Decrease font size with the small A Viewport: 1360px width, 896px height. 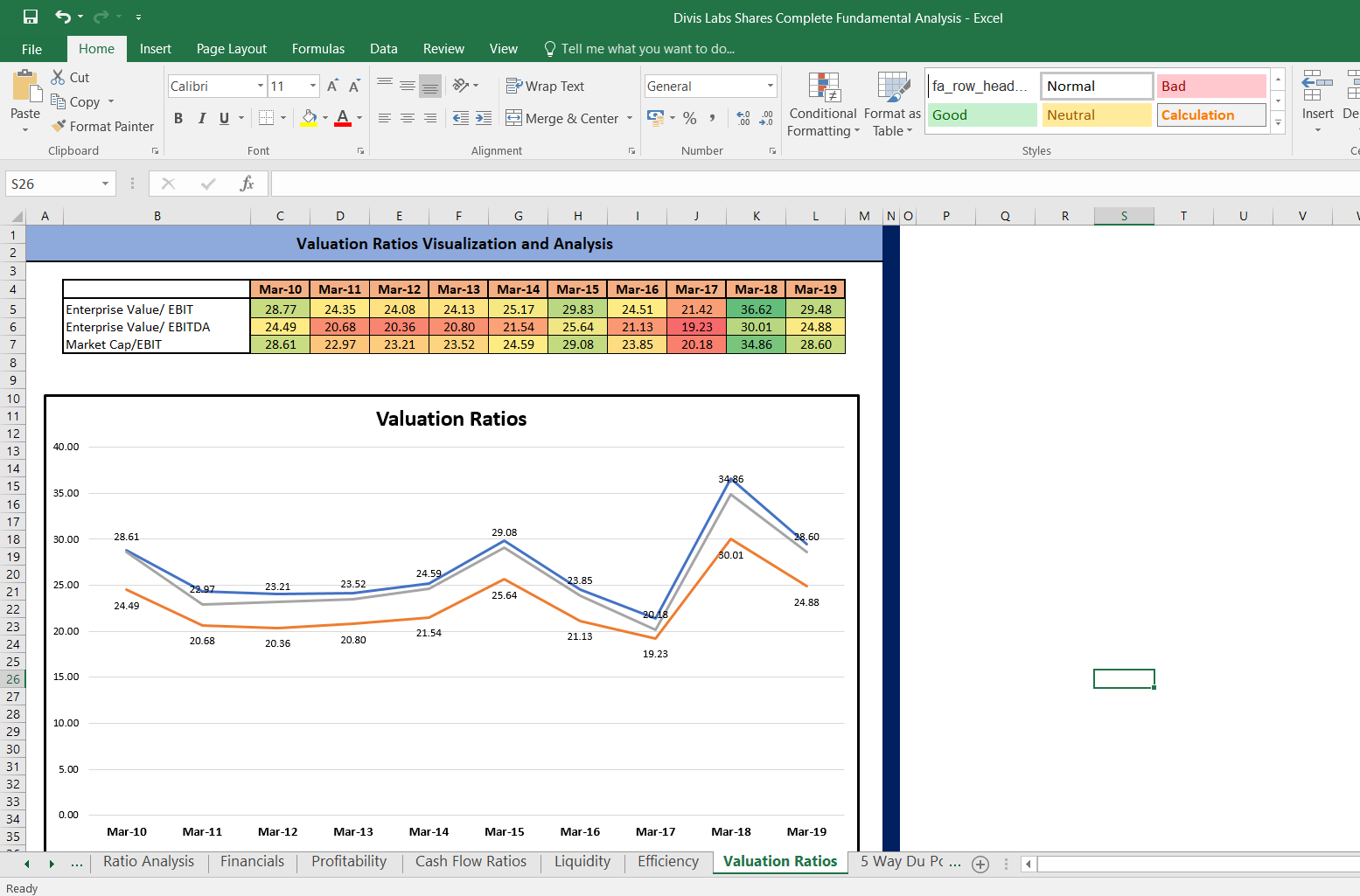click(x=354, y=86)
